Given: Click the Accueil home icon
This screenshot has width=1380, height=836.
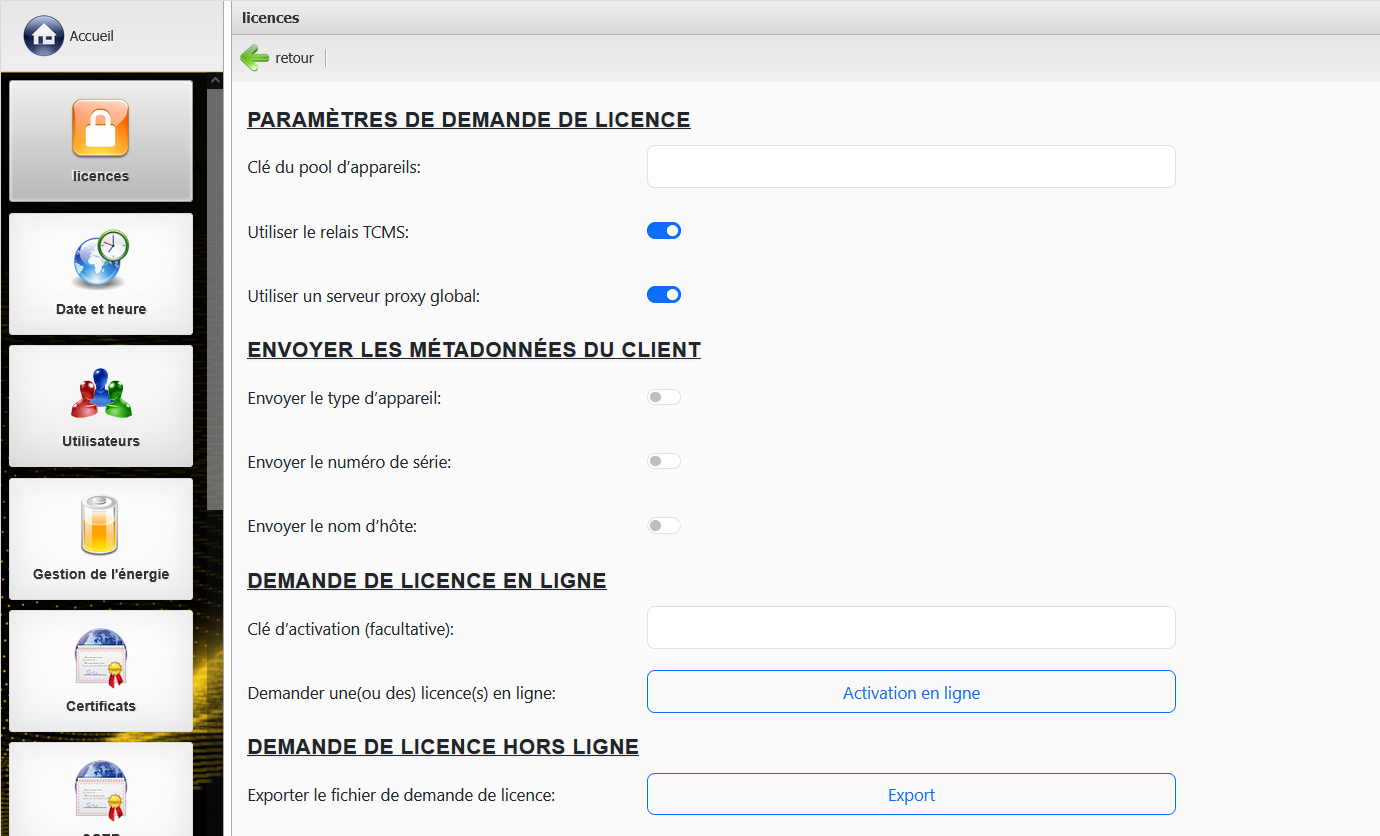Looking at the screenshot, I should coord(43,36).
